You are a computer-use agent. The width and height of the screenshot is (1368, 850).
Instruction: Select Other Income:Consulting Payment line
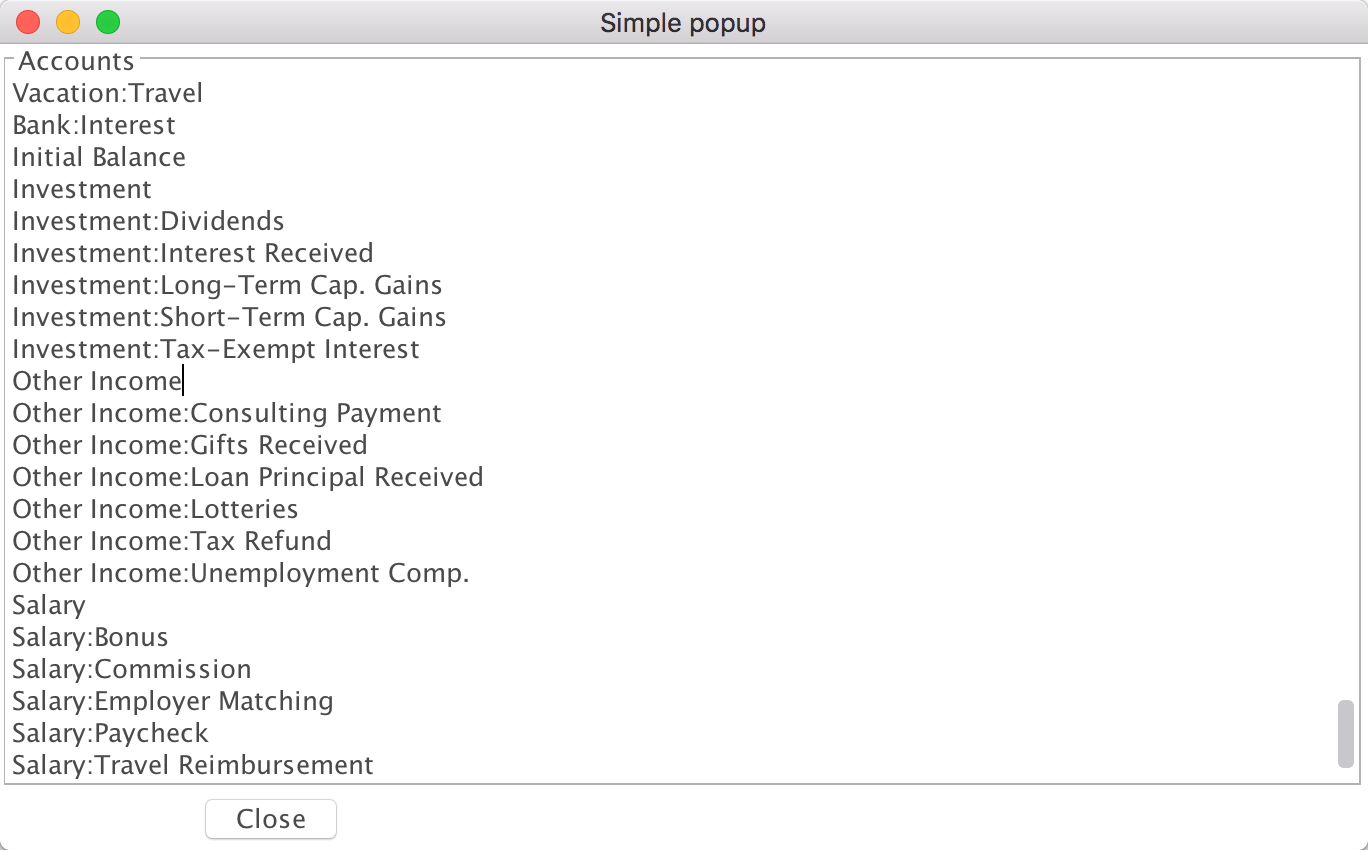227,413
